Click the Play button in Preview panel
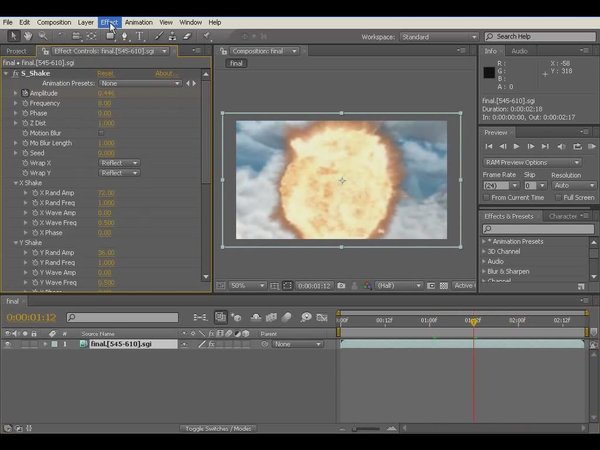 coord(518,147)
